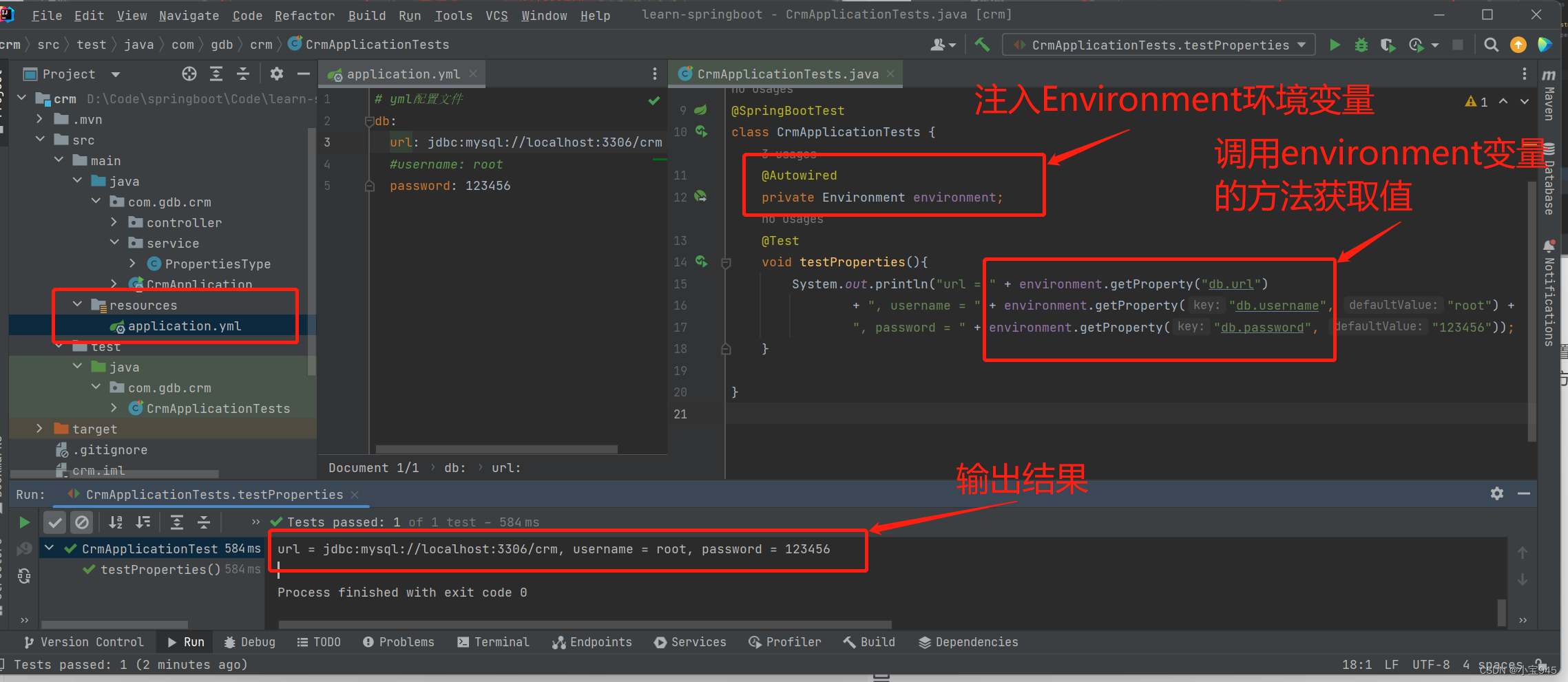Screen dimensions: 1568x682
Task: Expand the .mvn folder
Action: click(x=41, y=118)
